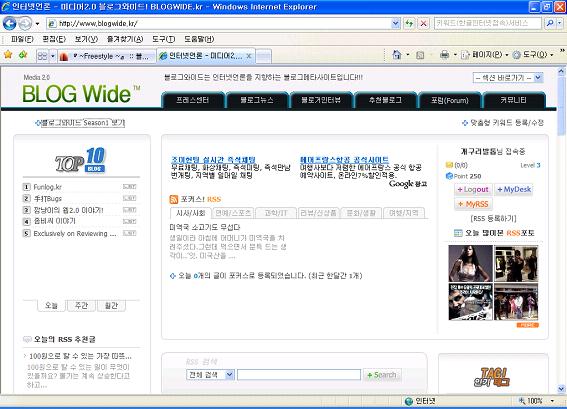The width and height of the screenshot is (567, 409).
Task: Click the 맞춤형 키워드 등록/수정 link
Action: point(507,123)
